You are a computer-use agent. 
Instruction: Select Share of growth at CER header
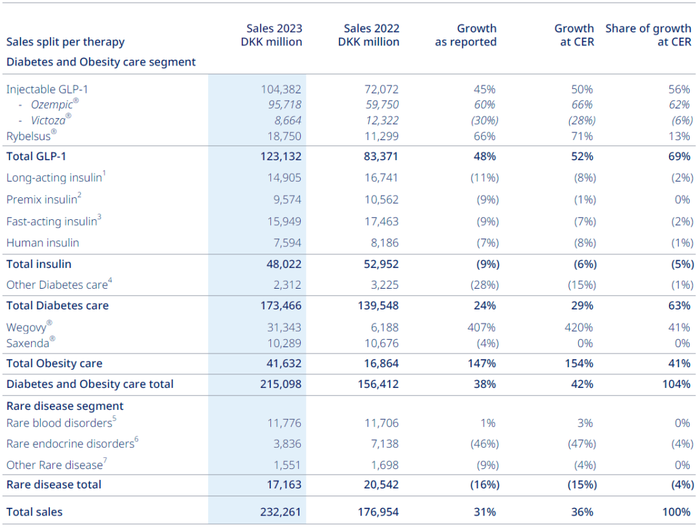pos(648,35)
